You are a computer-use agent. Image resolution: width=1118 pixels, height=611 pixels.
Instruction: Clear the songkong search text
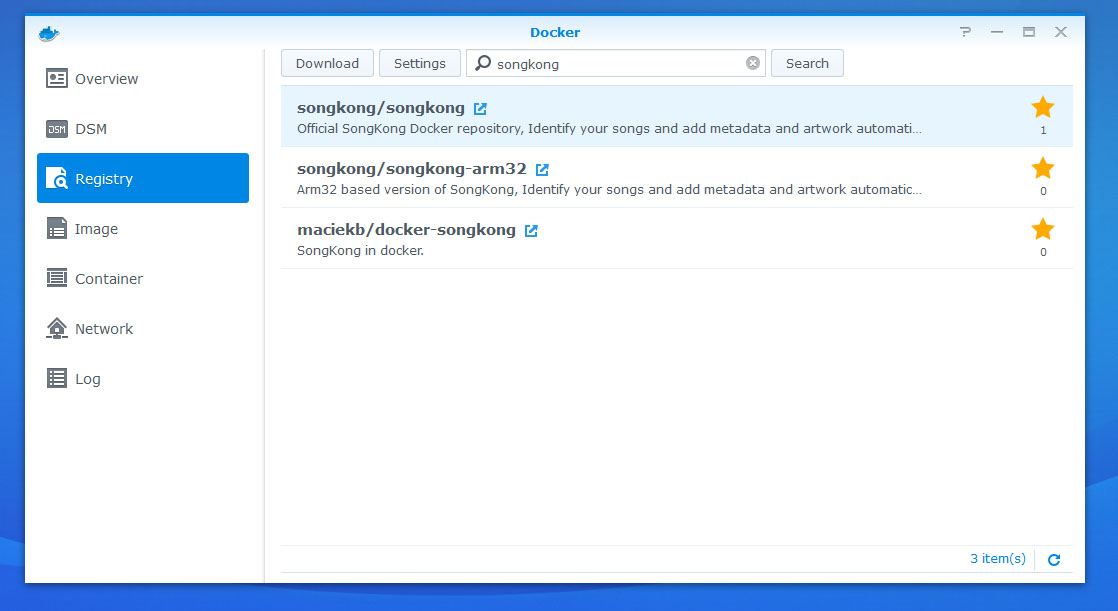click(753, 63)
